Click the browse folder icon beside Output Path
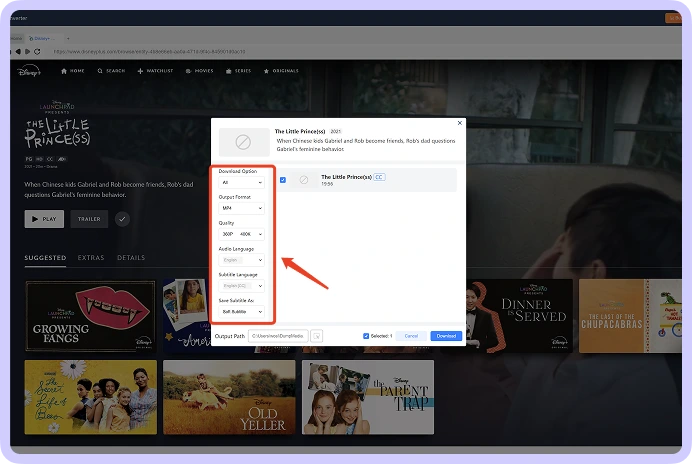The width and height of the screenshot is (692, 464). coord(318,336)
